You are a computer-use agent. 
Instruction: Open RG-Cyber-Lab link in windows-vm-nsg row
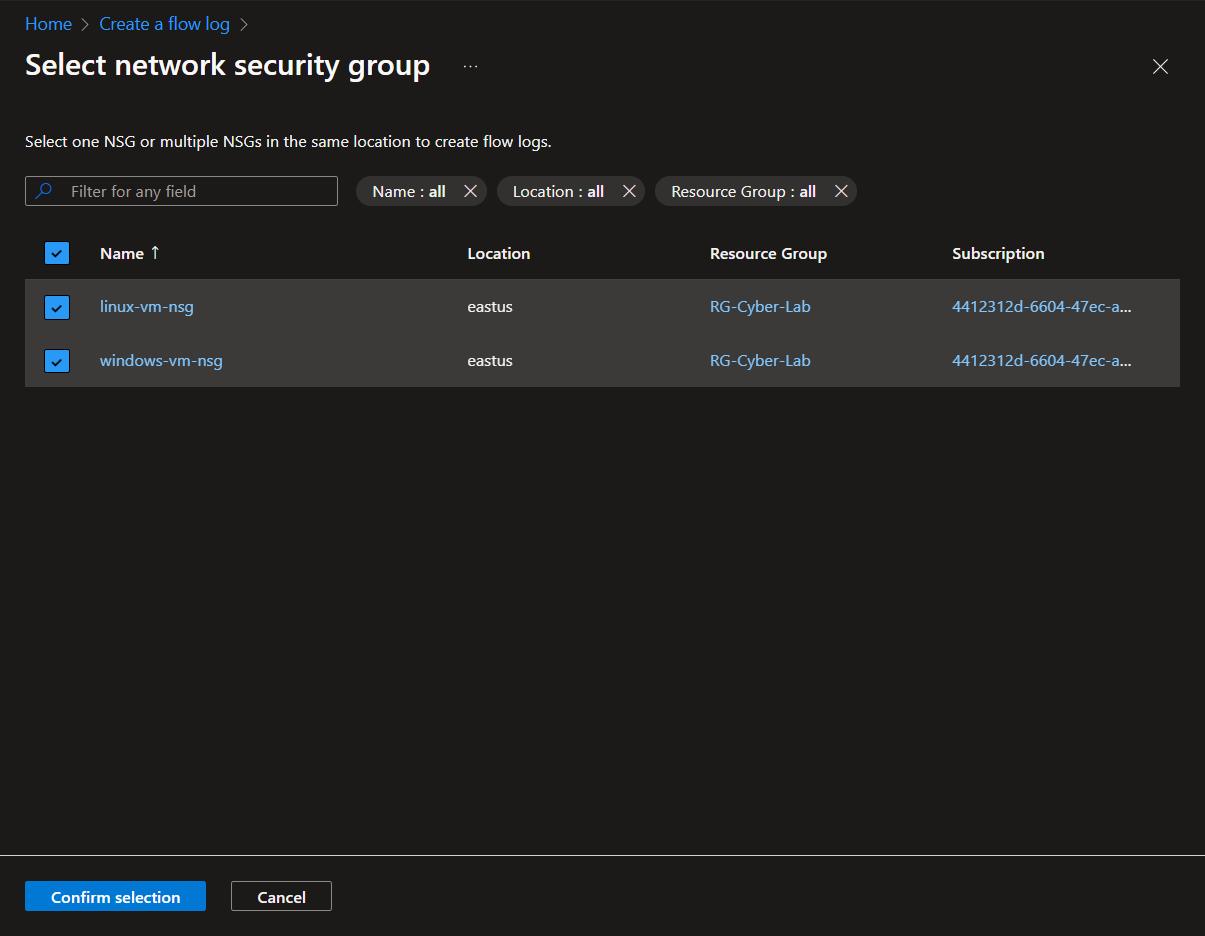point(760,361)
